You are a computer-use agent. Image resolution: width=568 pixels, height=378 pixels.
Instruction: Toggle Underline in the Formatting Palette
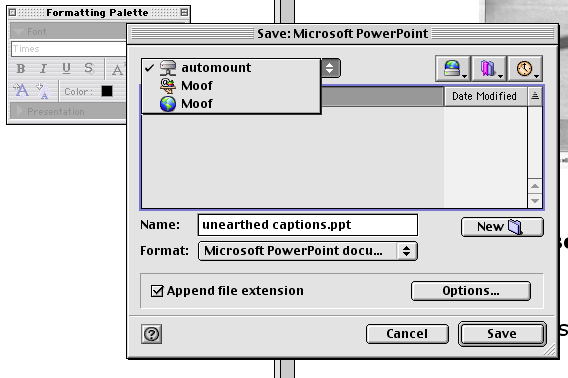pos(66,68)
